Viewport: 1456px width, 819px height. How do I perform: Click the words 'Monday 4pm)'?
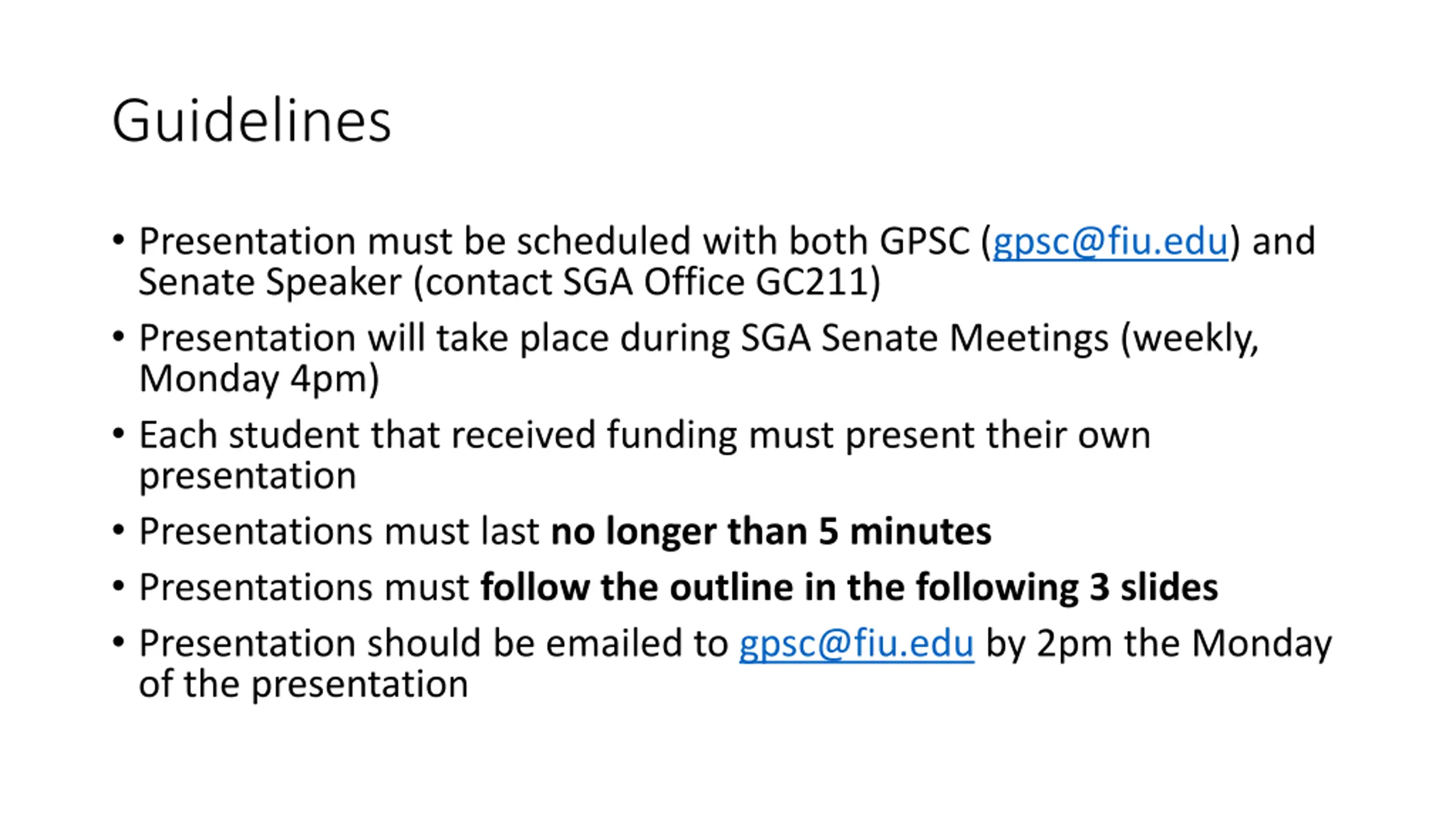coord(259,379)
